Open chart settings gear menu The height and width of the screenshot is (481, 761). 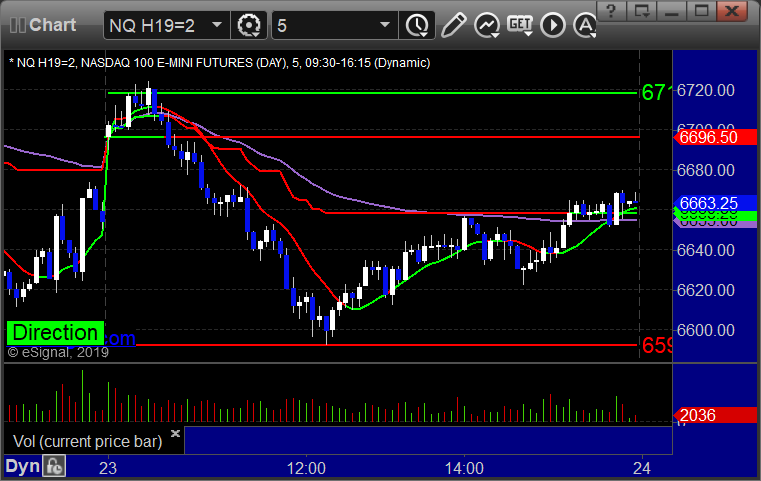click(x=249, y=25)
